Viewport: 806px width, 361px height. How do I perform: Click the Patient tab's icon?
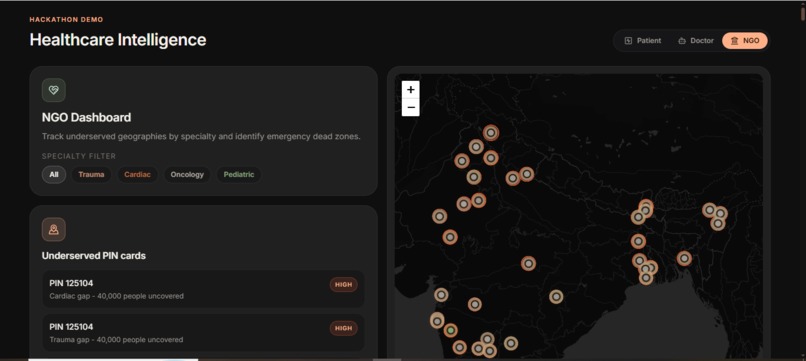pos(628,41)
